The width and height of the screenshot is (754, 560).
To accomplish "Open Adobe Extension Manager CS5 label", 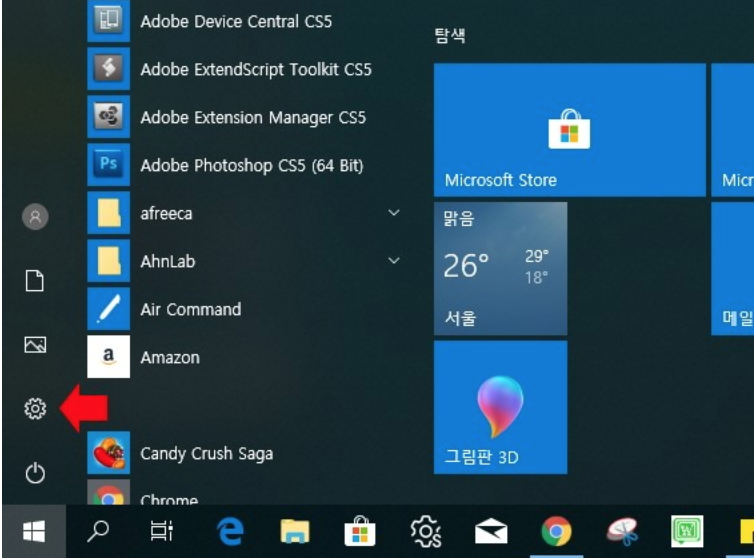I will coord(253,118).
